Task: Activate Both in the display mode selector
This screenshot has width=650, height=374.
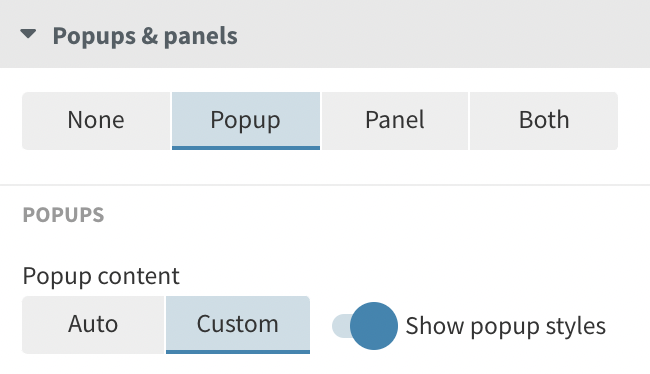Action: pyautogui.click(x=544, y=121)
